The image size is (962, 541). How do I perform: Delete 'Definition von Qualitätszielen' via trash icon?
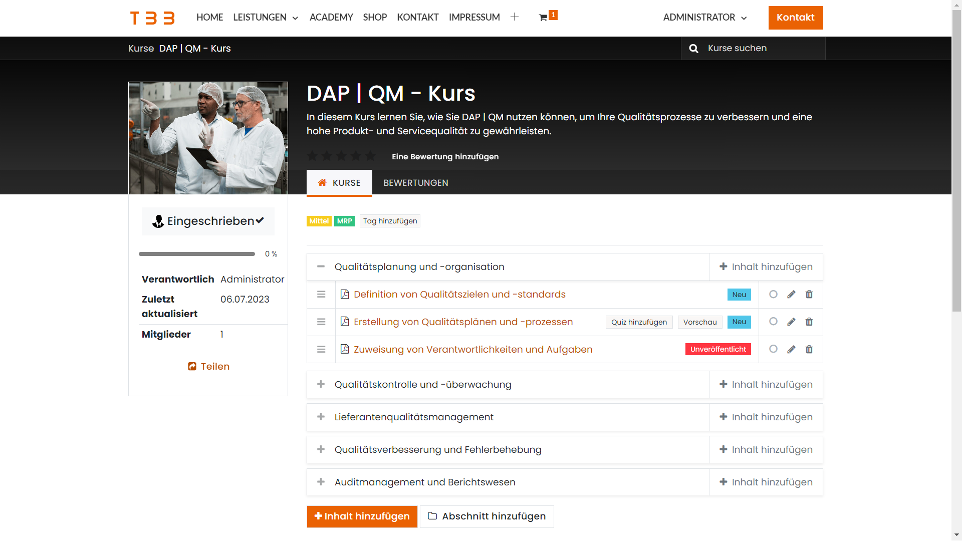point(809,294)
